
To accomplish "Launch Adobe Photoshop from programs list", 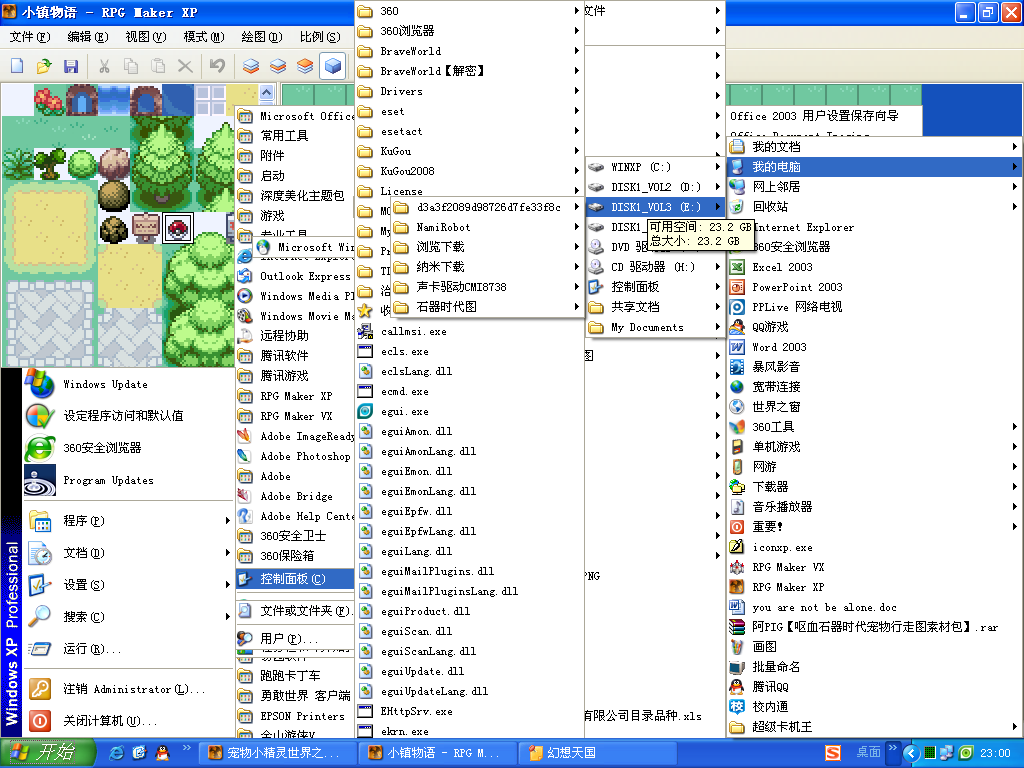I will point(295,456).
